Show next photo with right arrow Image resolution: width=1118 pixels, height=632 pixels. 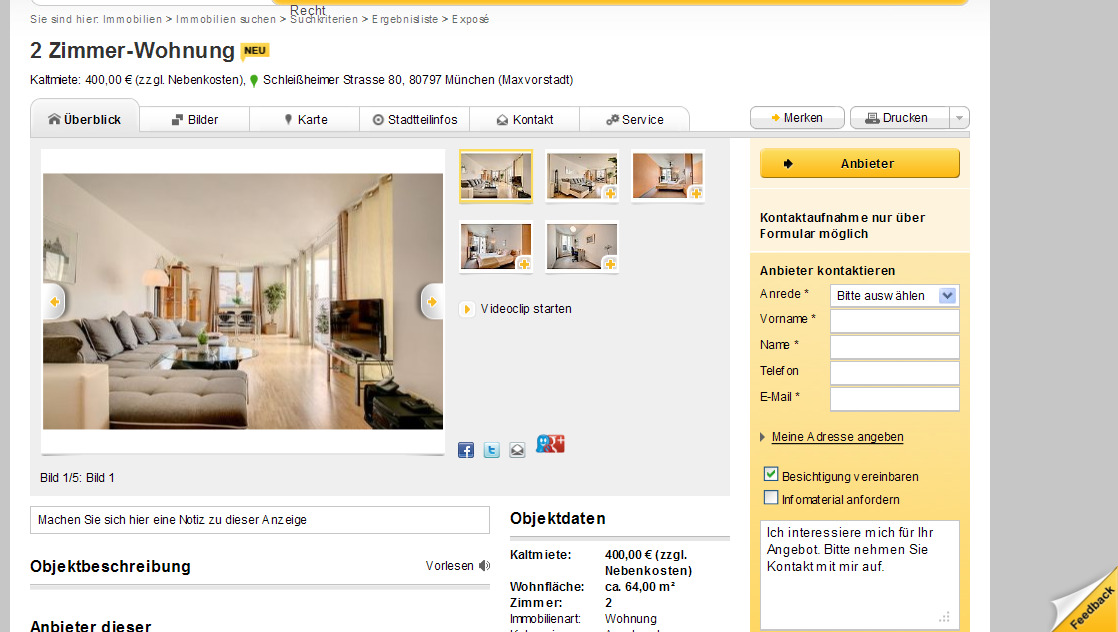point(431,302)
